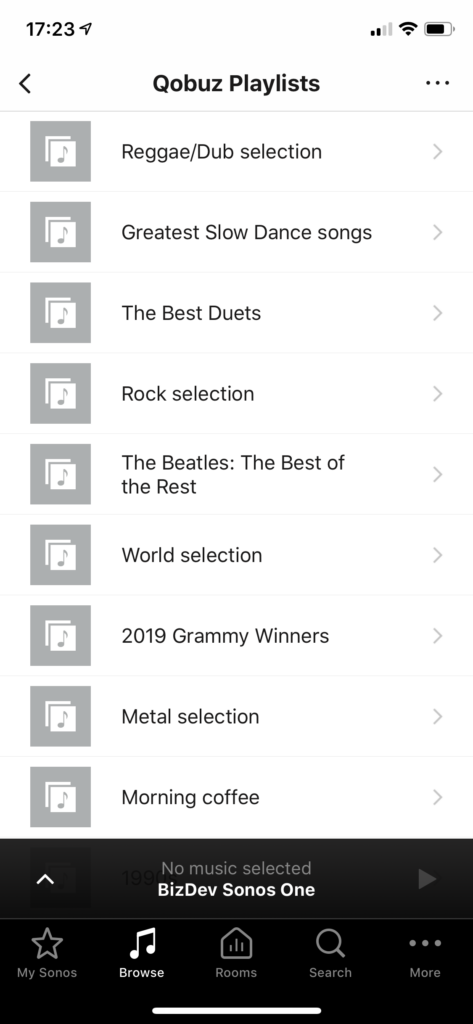Tap chevron beside Greatest Slow Dance songs
This screenshot has width=473, height=1024.
click(438, 232)
